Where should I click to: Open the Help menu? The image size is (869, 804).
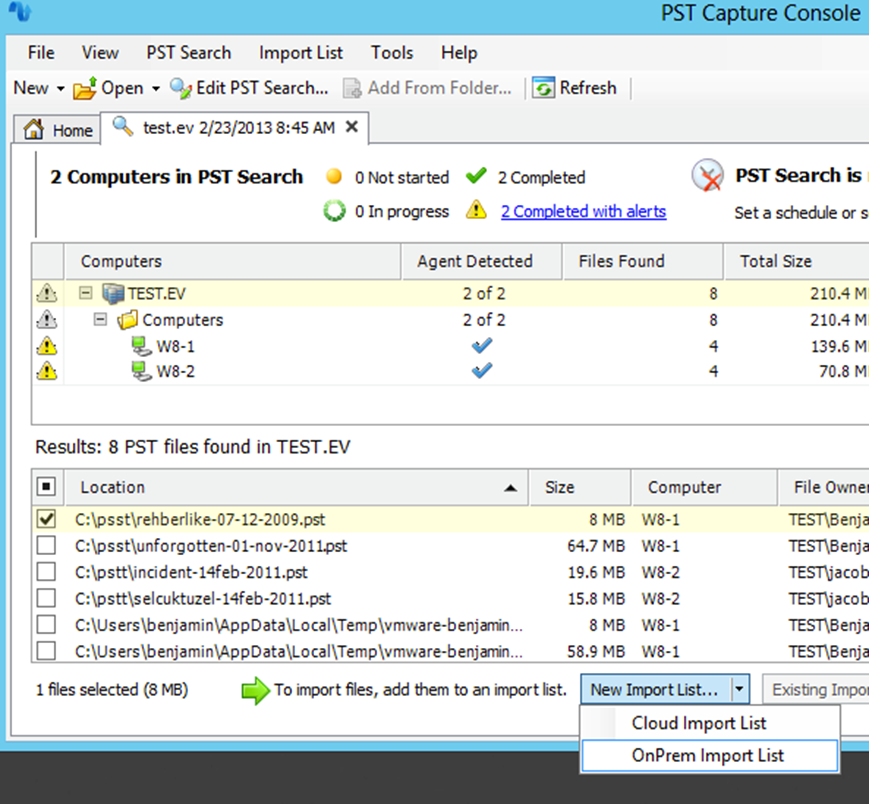click(459, 53)
